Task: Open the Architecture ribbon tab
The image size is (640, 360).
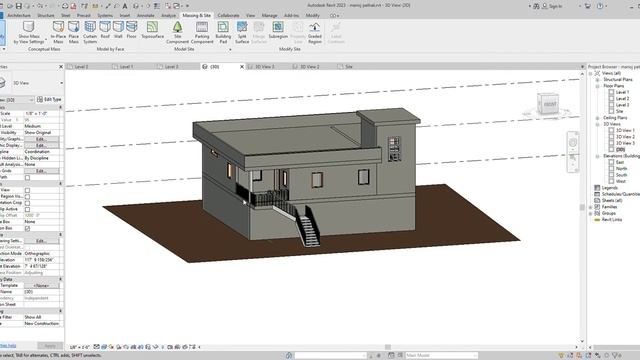Action: (x=19, y=16)
